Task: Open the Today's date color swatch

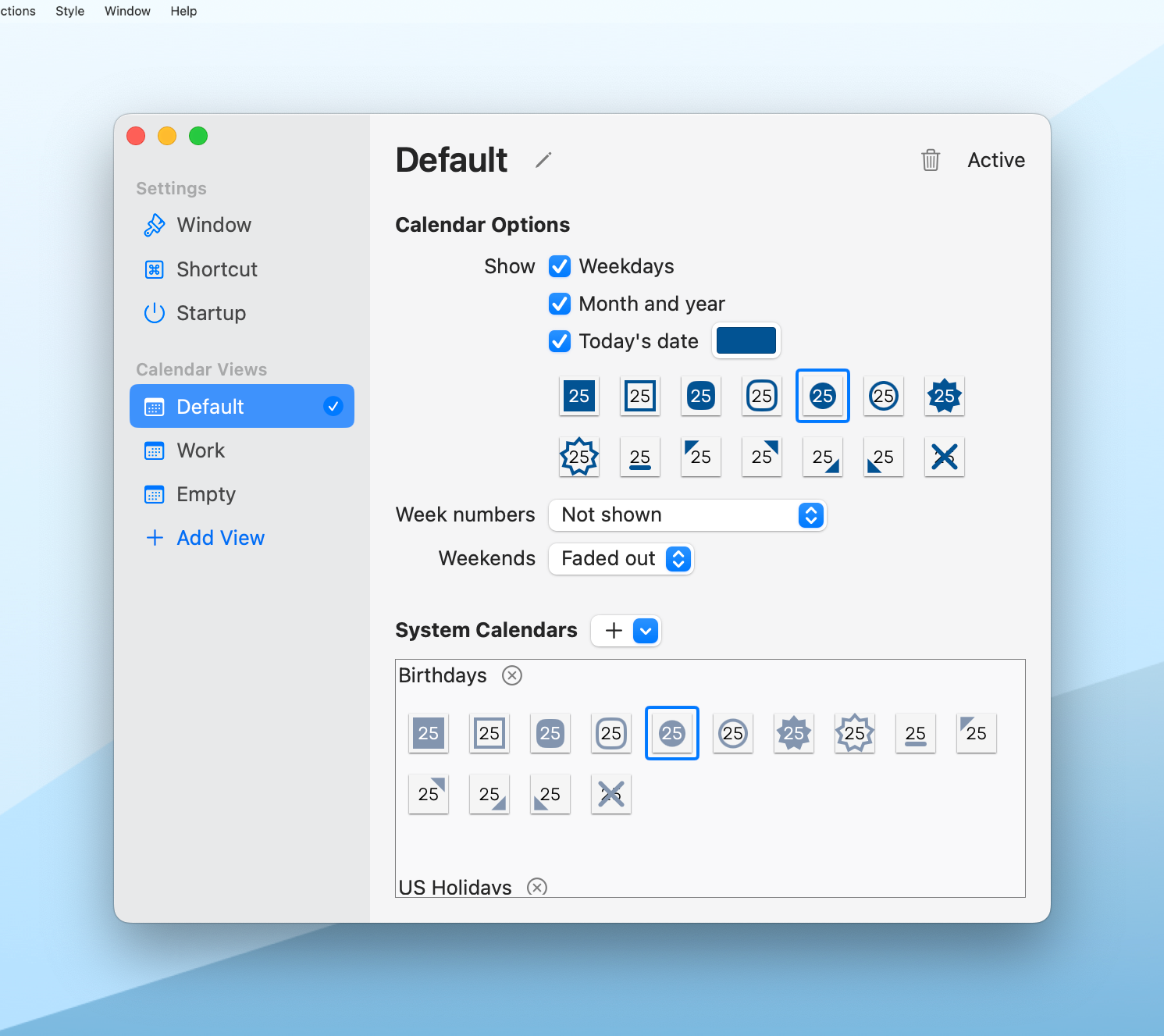Action: tap(746, 340)
